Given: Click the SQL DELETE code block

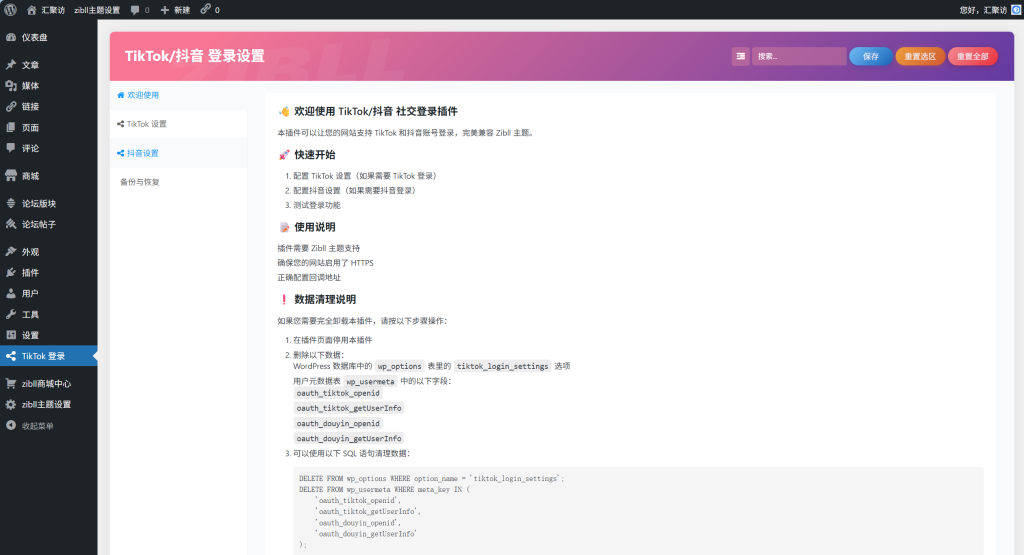Looking at the screenshot, I should click(638, 511).
